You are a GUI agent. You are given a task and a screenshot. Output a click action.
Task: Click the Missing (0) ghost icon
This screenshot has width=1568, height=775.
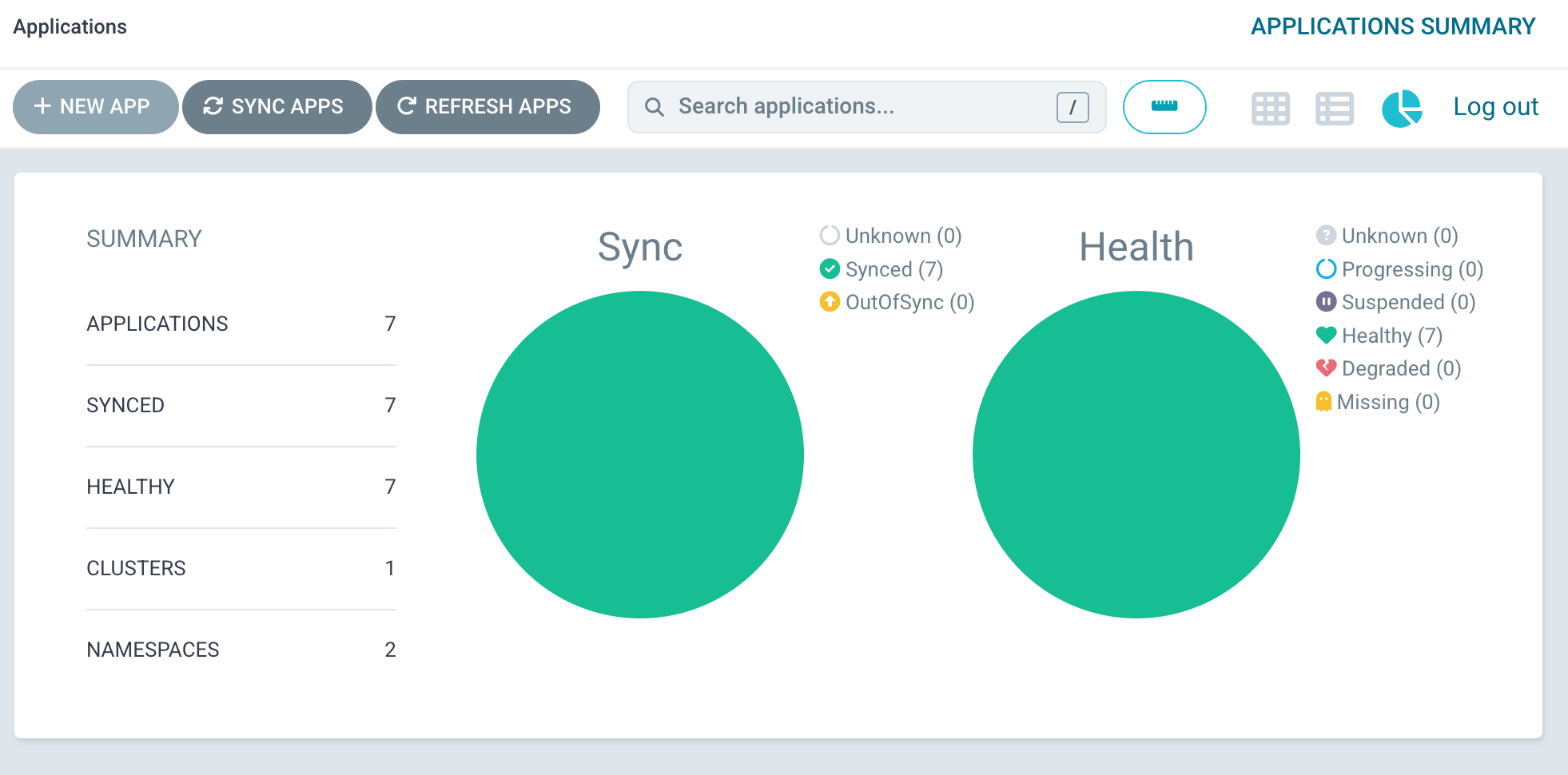coord(1323,401)
